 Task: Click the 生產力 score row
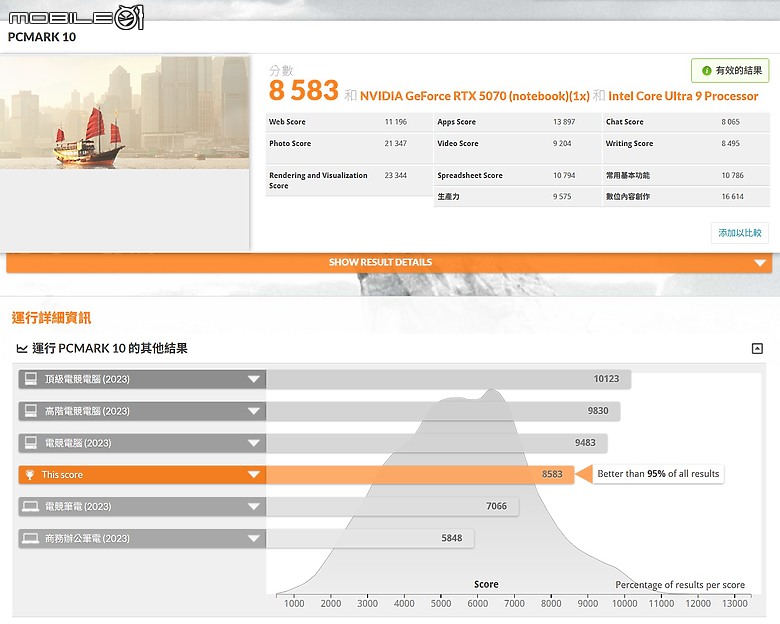[x=517, y=197]
